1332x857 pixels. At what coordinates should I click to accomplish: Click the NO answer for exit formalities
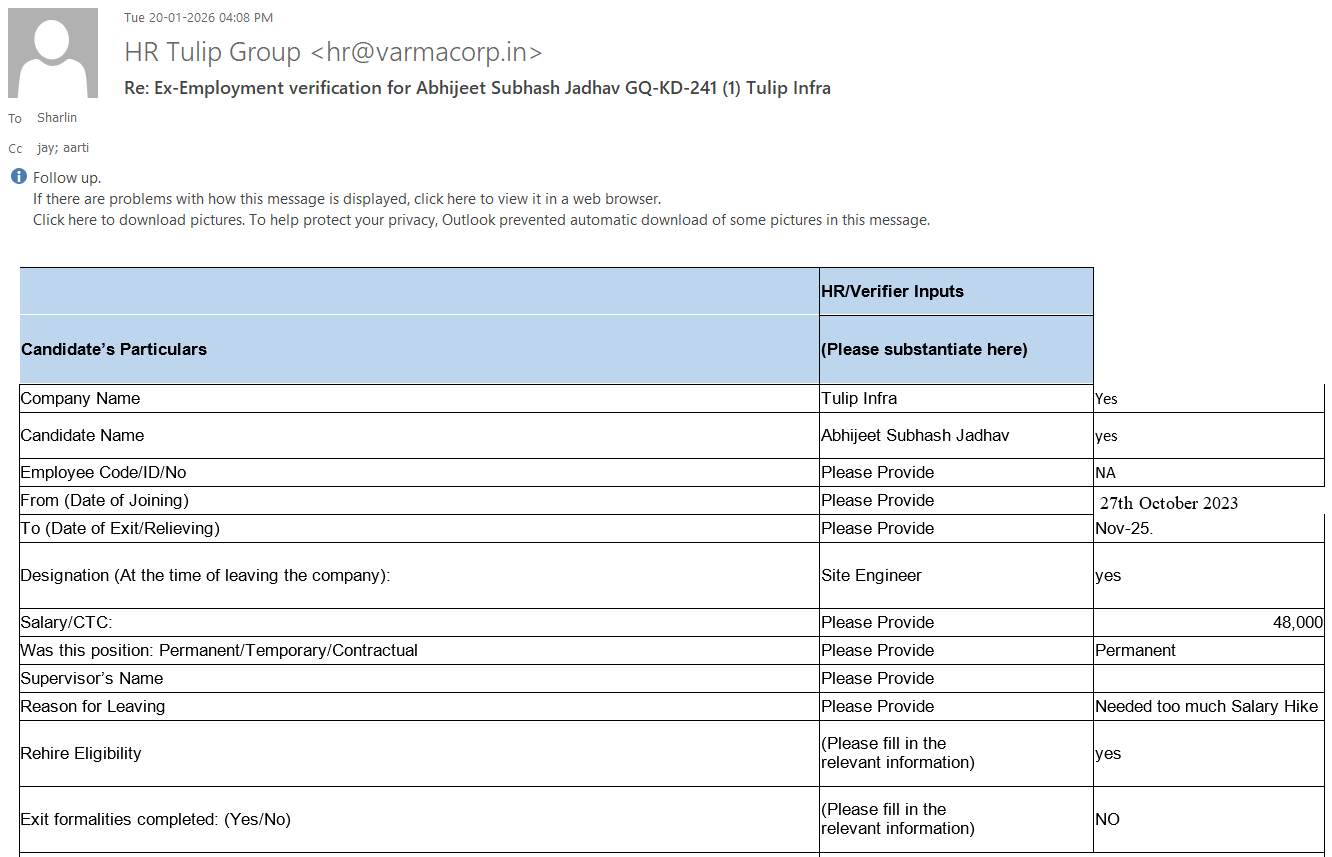tap(1107, 819)
